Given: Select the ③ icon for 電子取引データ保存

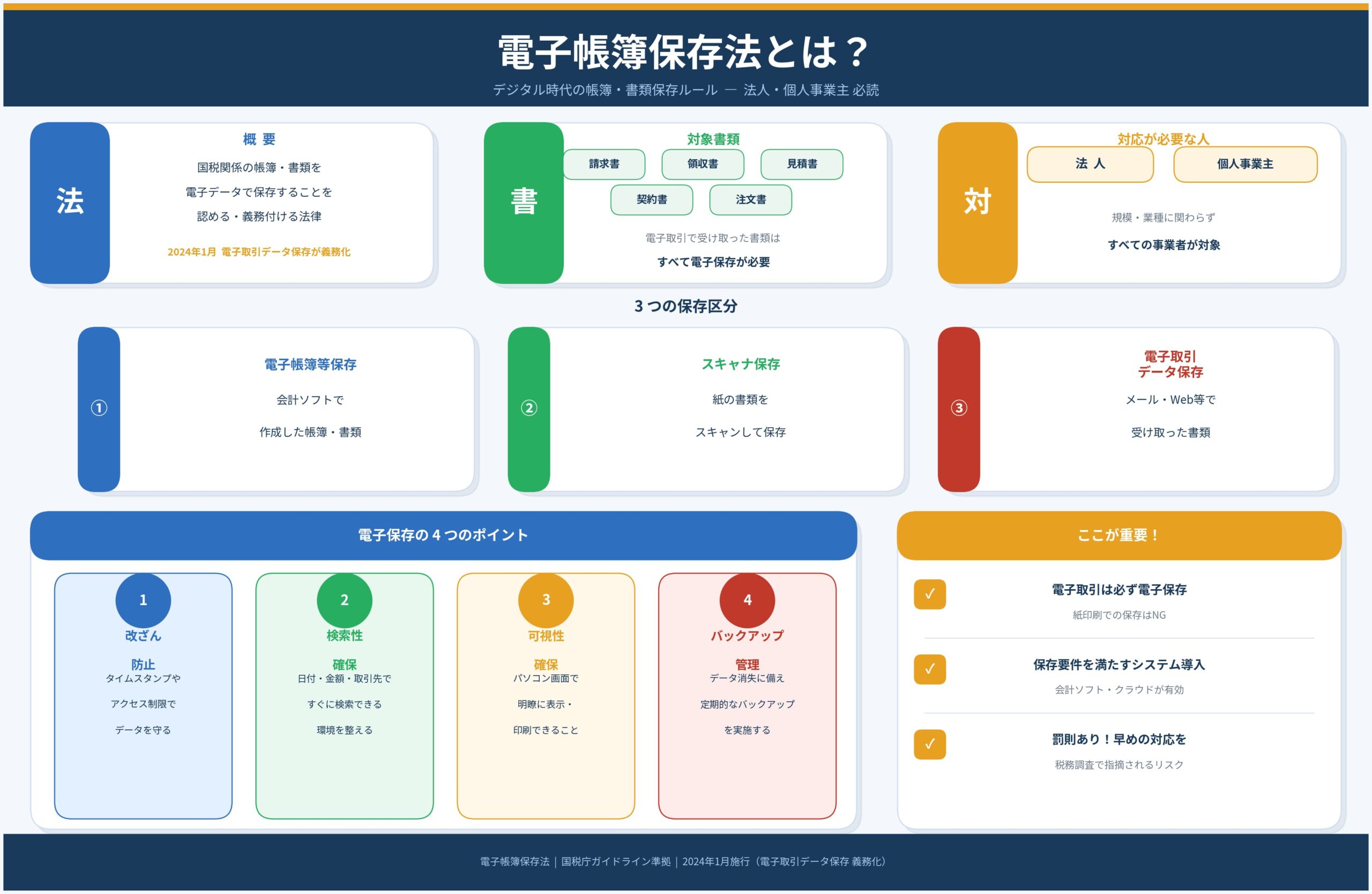Looking at the screenshot, I should click(x=959, y=408).
